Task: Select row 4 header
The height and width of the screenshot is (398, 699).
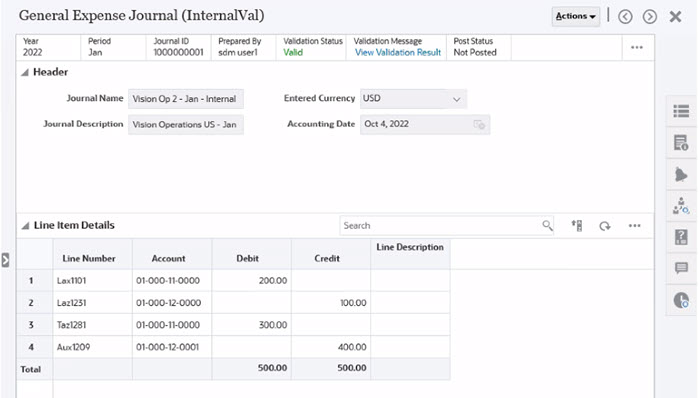Action: tap(35, 347)
